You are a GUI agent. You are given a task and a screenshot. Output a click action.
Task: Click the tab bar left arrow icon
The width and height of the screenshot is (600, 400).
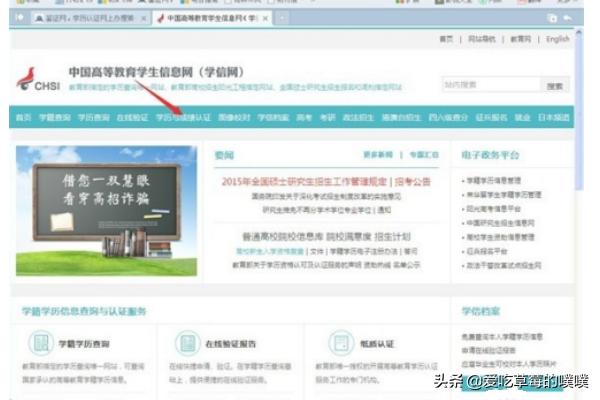[20, 18]
